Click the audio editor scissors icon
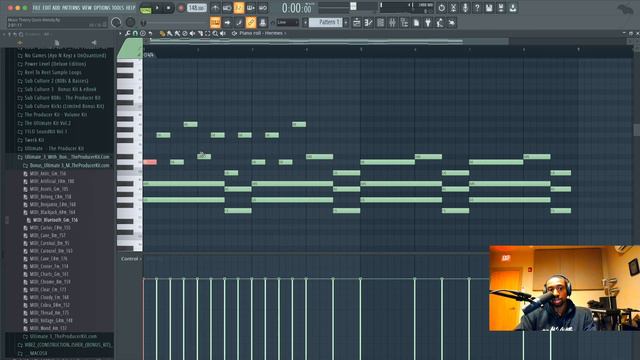 [x=453, y=8]
